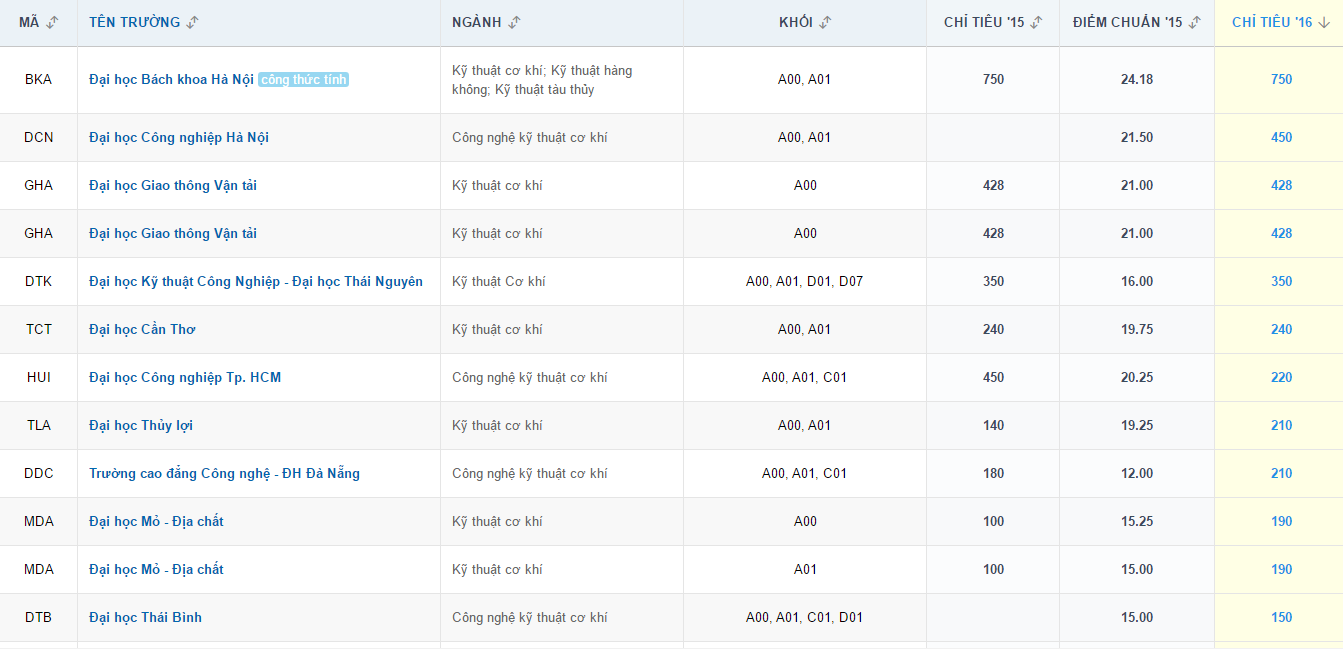Click sort icon beside TÊN TRƯỜNG header

tap(193, 23)
